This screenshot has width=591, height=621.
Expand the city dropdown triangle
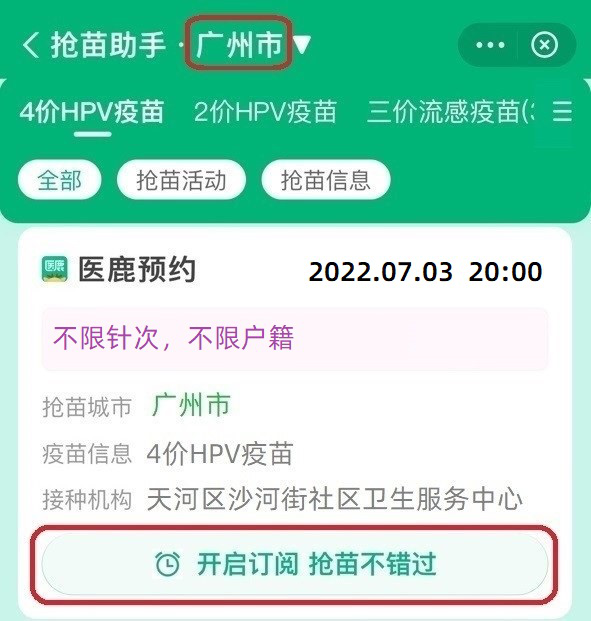pyautogui.click(x=302, y=44)
